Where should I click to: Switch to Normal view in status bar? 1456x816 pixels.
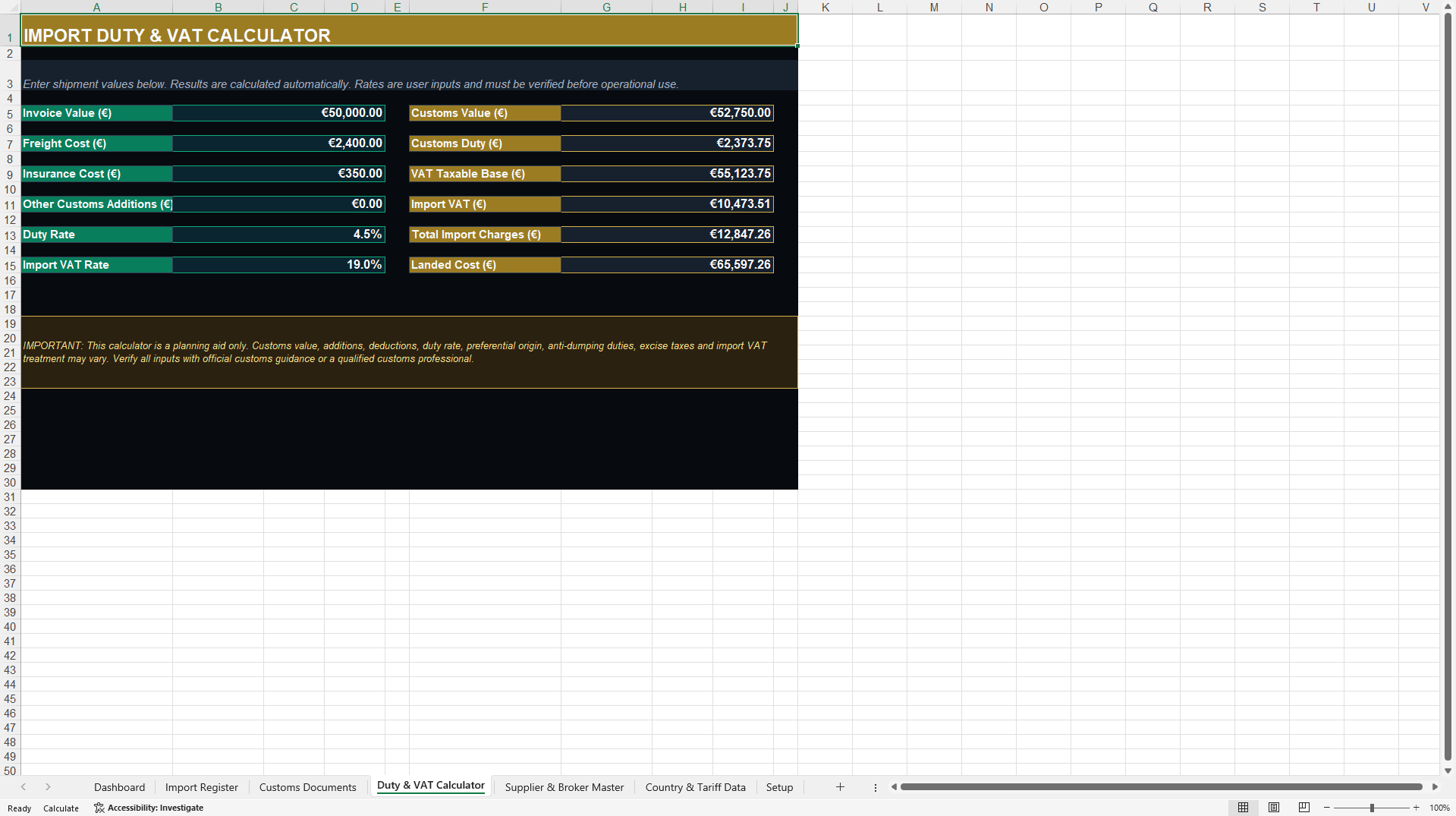click(x=1243, y=808)
